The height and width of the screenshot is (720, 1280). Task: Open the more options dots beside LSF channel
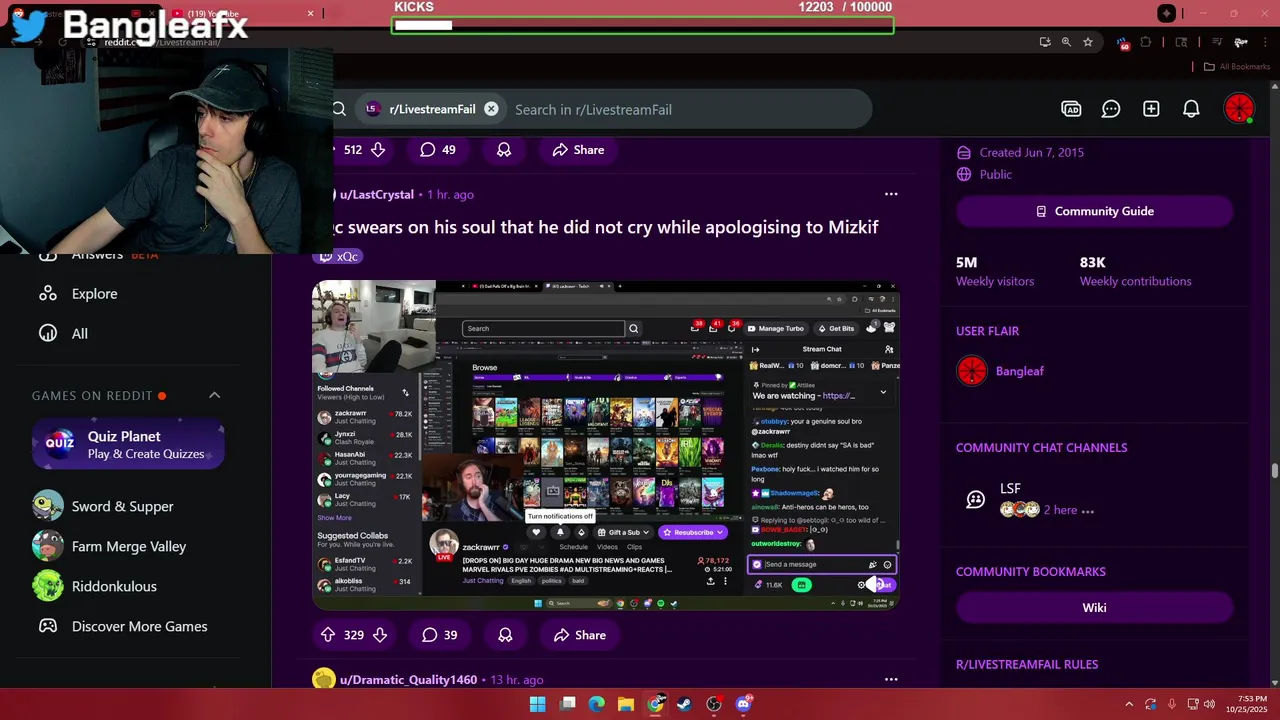(1088, 510)
